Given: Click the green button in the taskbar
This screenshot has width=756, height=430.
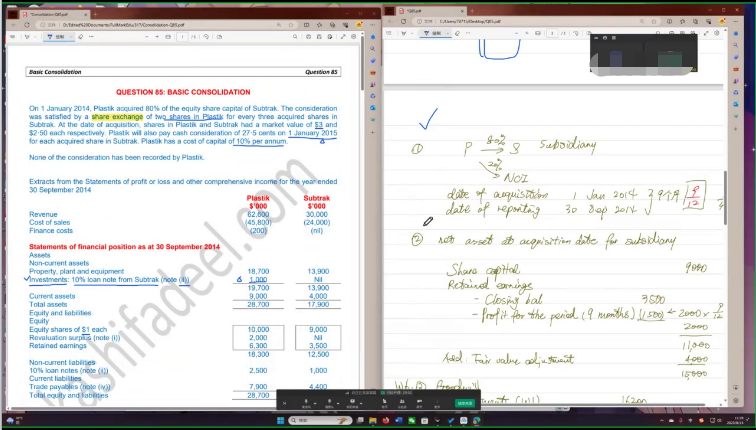Looking at the screenshot, I should coord(465,403).
